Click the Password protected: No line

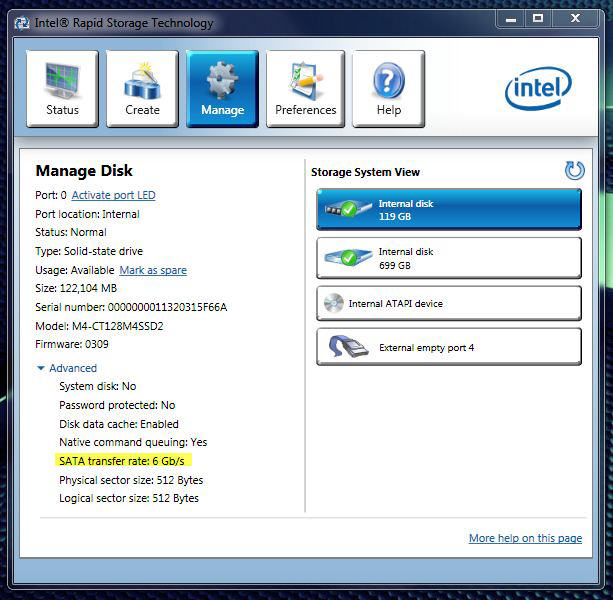point(117,405)
